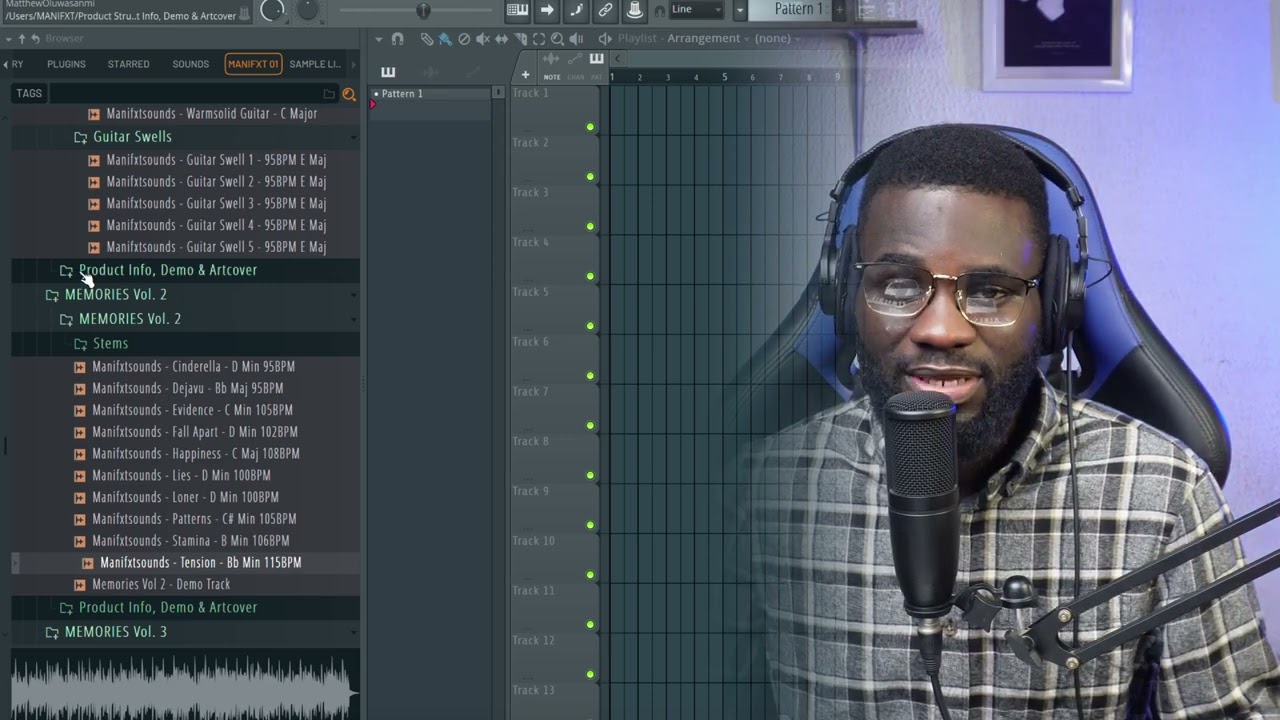
Task: Click the step arrow button in top toolbar
Action: click(547, 10)
